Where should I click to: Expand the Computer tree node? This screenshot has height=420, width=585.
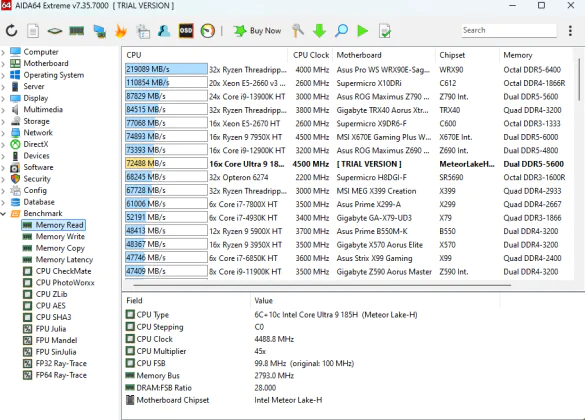[3, 52]
